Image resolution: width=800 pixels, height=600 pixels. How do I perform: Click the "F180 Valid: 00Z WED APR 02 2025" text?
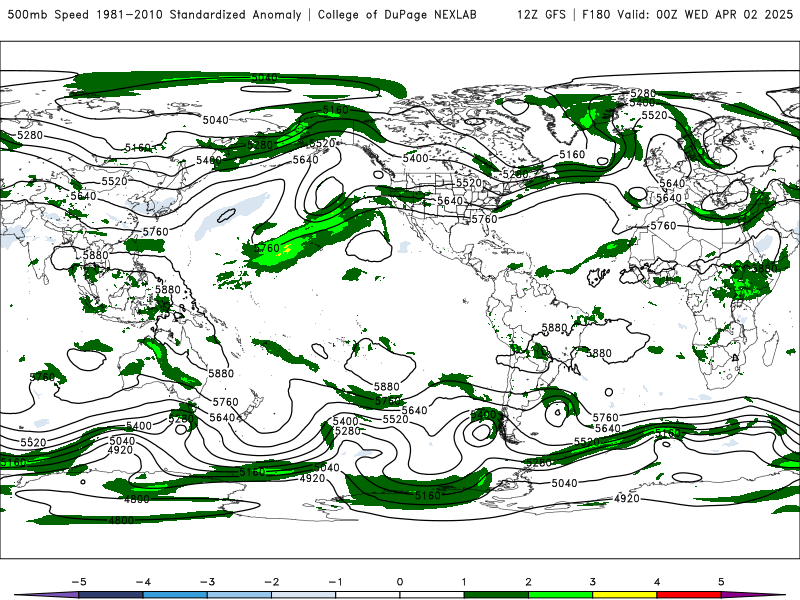687,14
